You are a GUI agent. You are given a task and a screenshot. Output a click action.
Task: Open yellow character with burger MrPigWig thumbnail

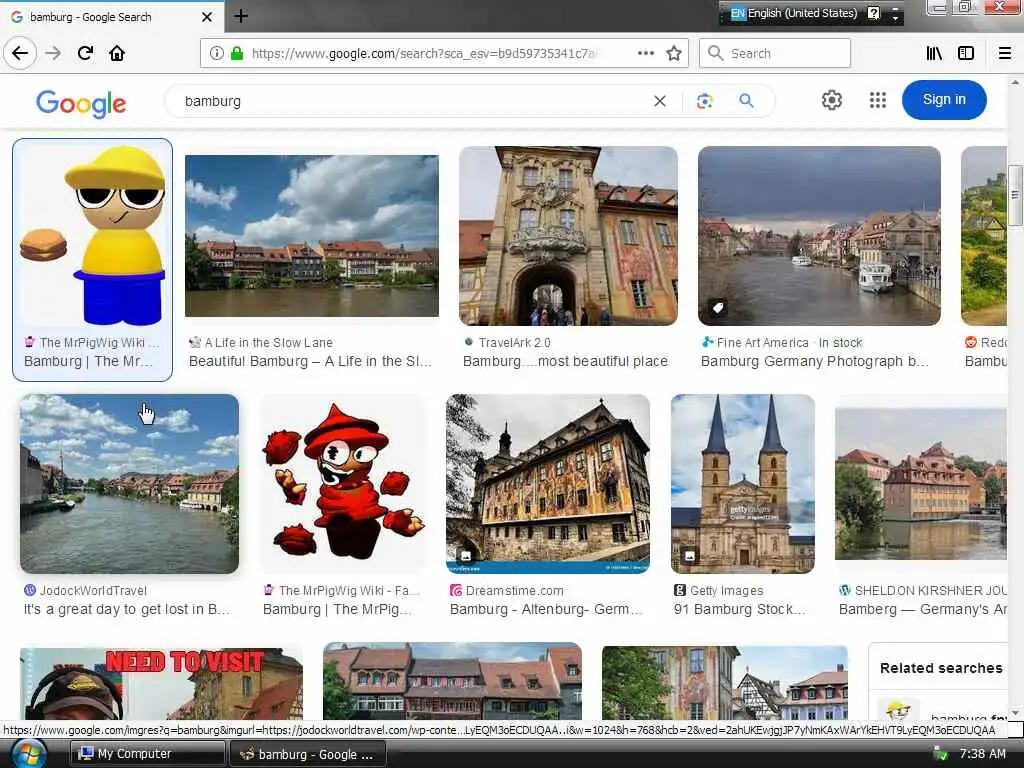[93, 235]
